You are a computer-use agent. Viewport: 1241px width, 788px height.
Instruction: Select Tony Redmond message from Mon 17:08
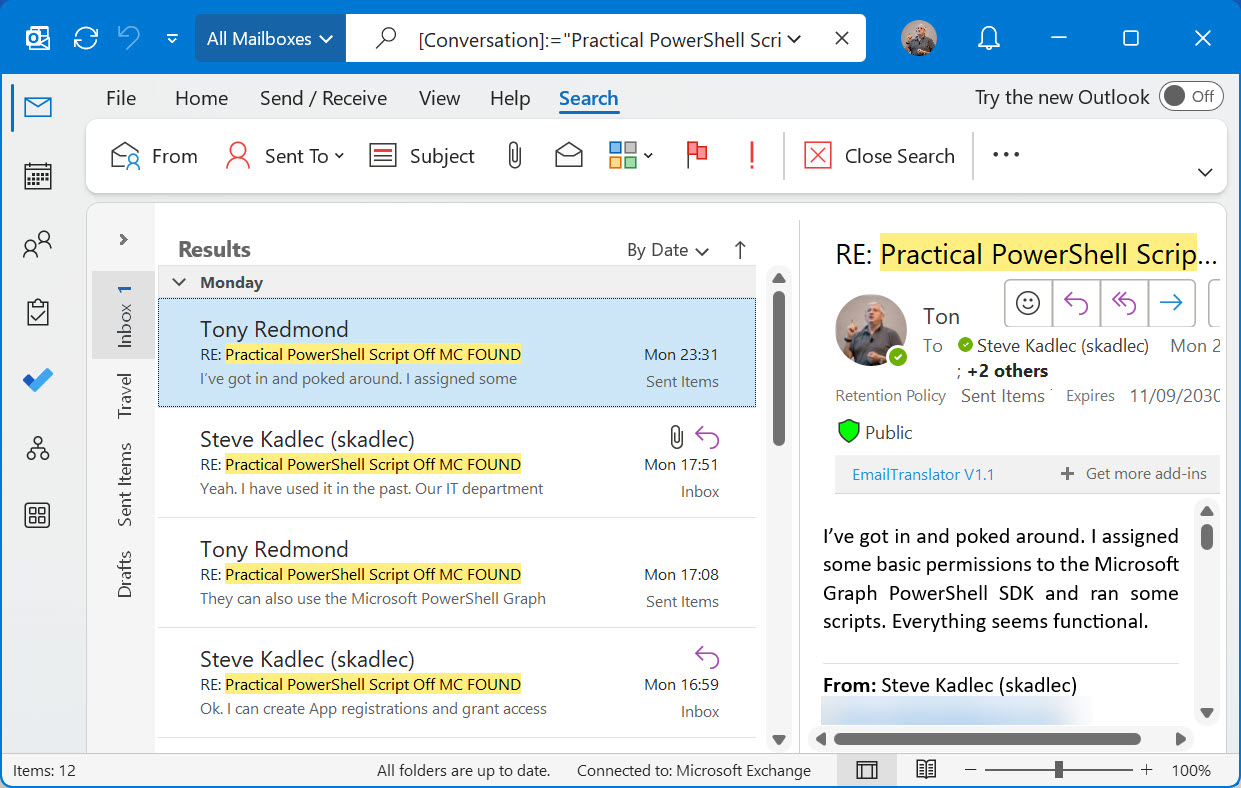(457, 573)
